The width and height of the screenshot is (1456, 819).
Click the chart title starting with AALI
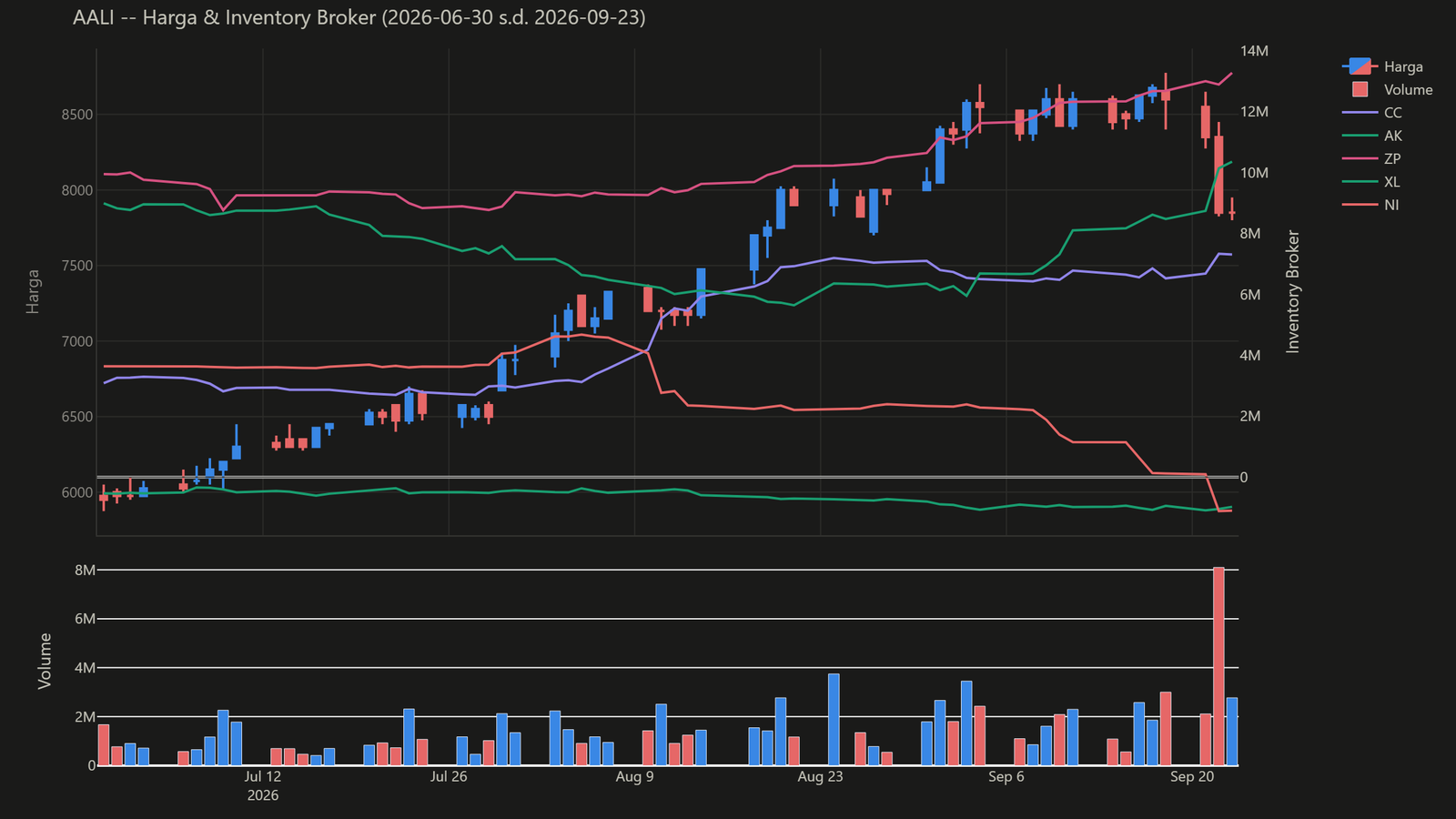point(359,17)
